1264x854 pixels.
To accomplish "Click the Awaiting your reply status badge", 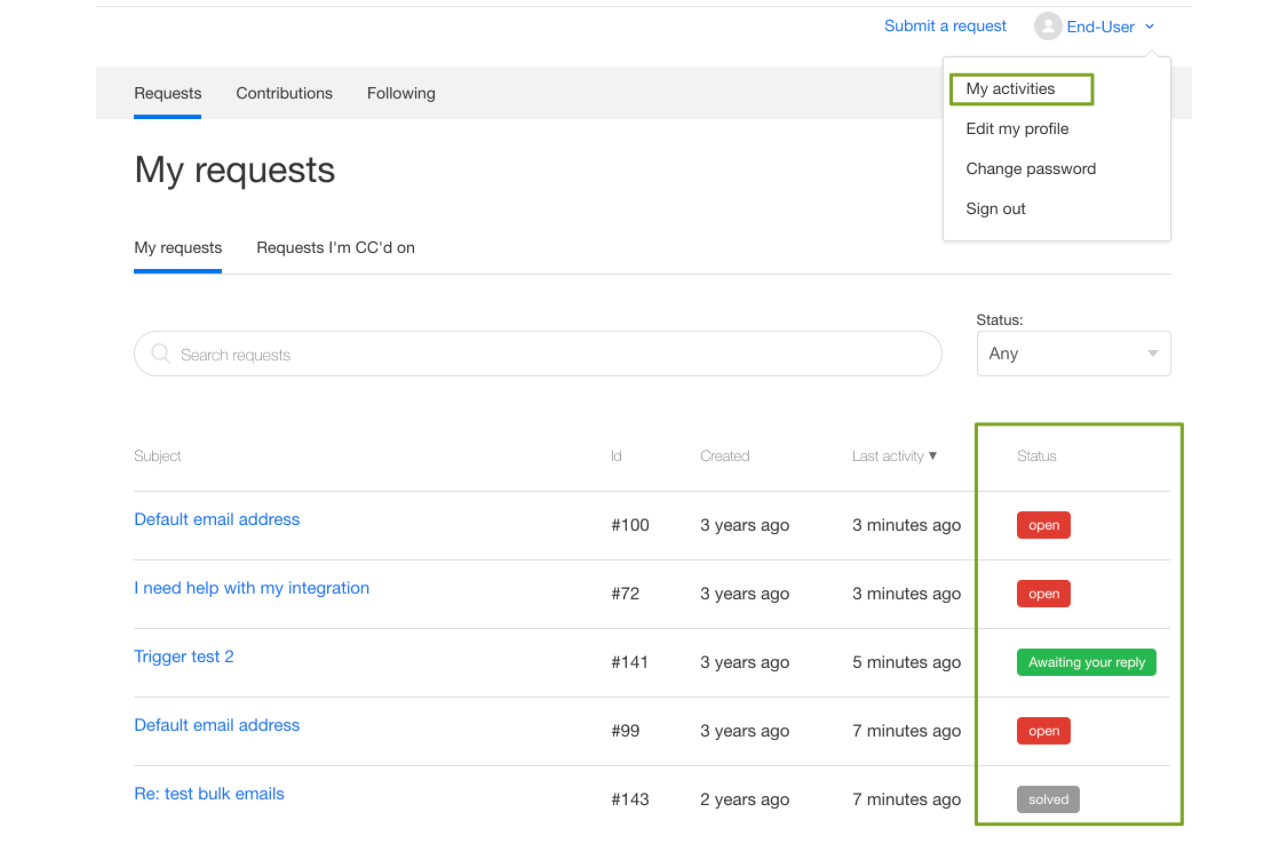I will (x=1086, y=662).
